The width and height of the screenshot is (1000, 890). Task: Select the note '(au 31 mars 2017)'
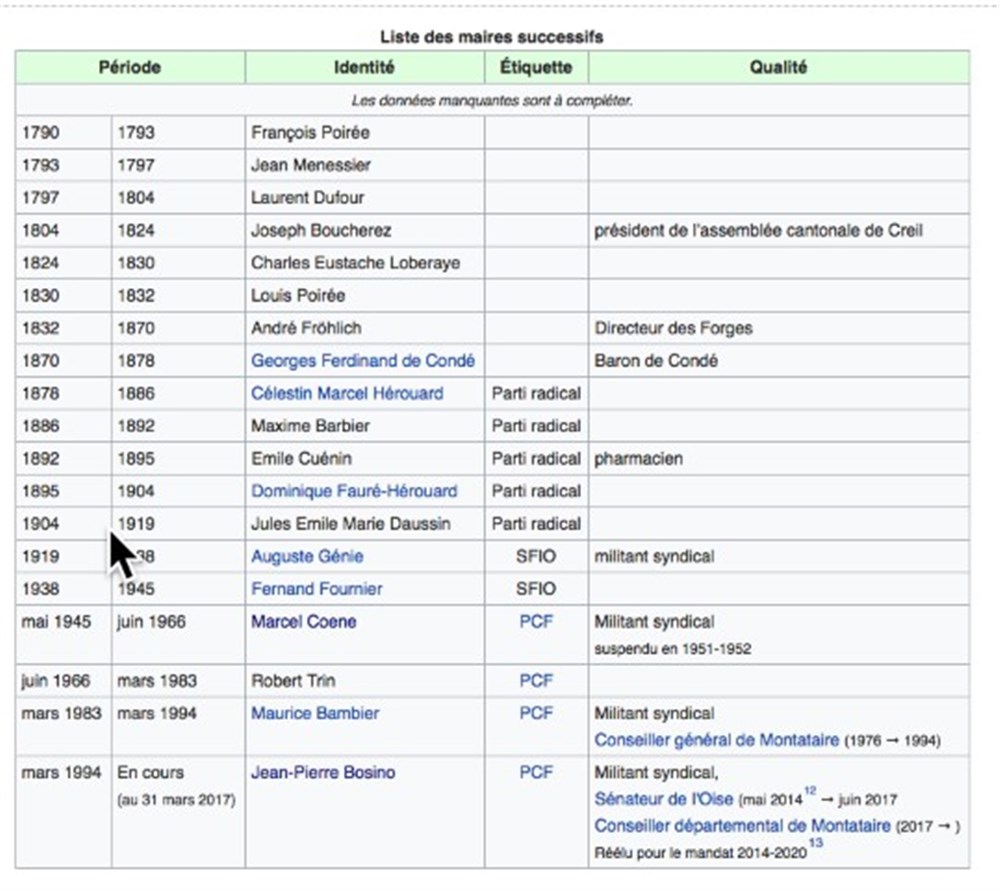pos(176,799)
